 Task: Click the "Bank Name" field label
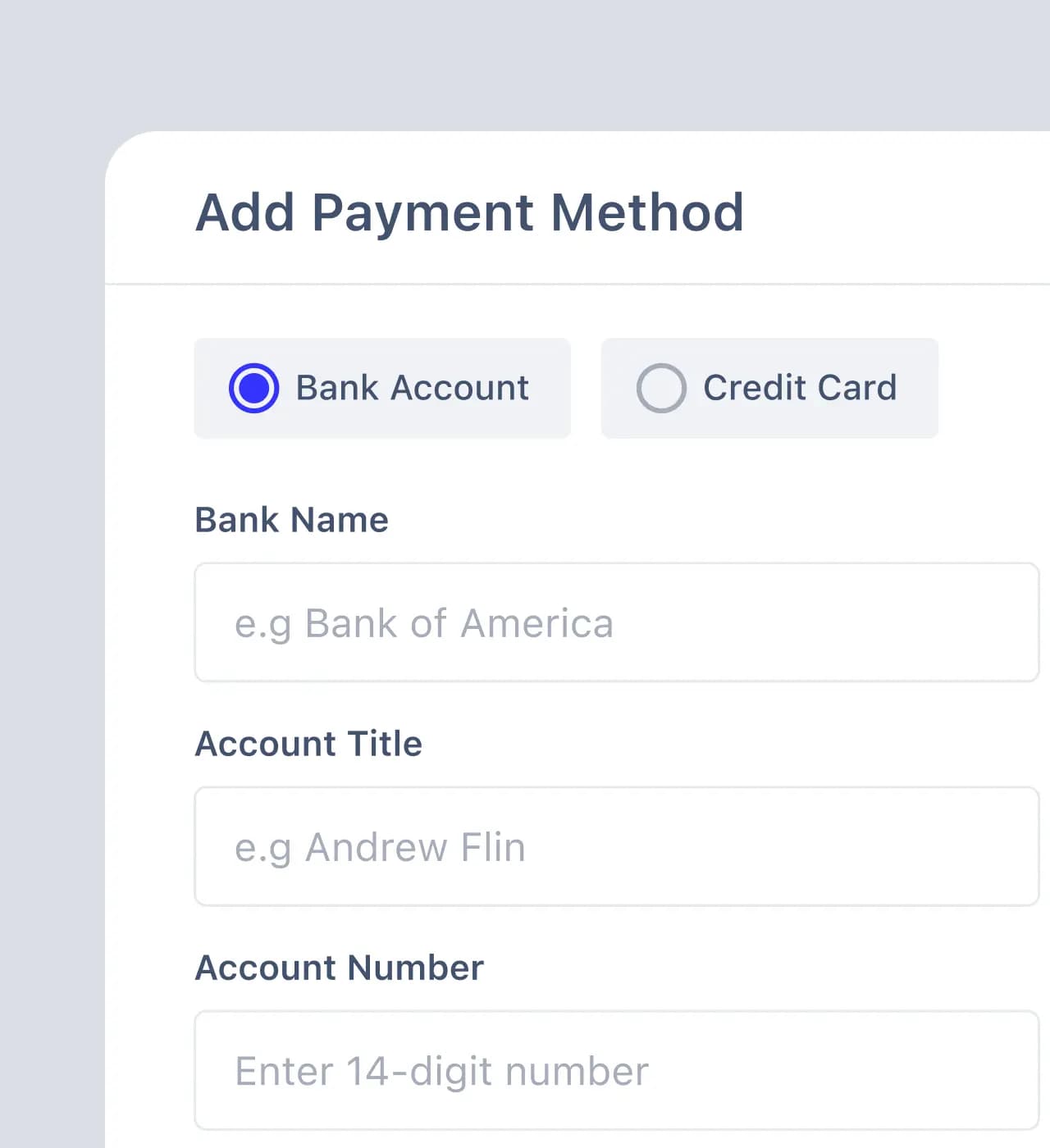click(x=291, y=520)
